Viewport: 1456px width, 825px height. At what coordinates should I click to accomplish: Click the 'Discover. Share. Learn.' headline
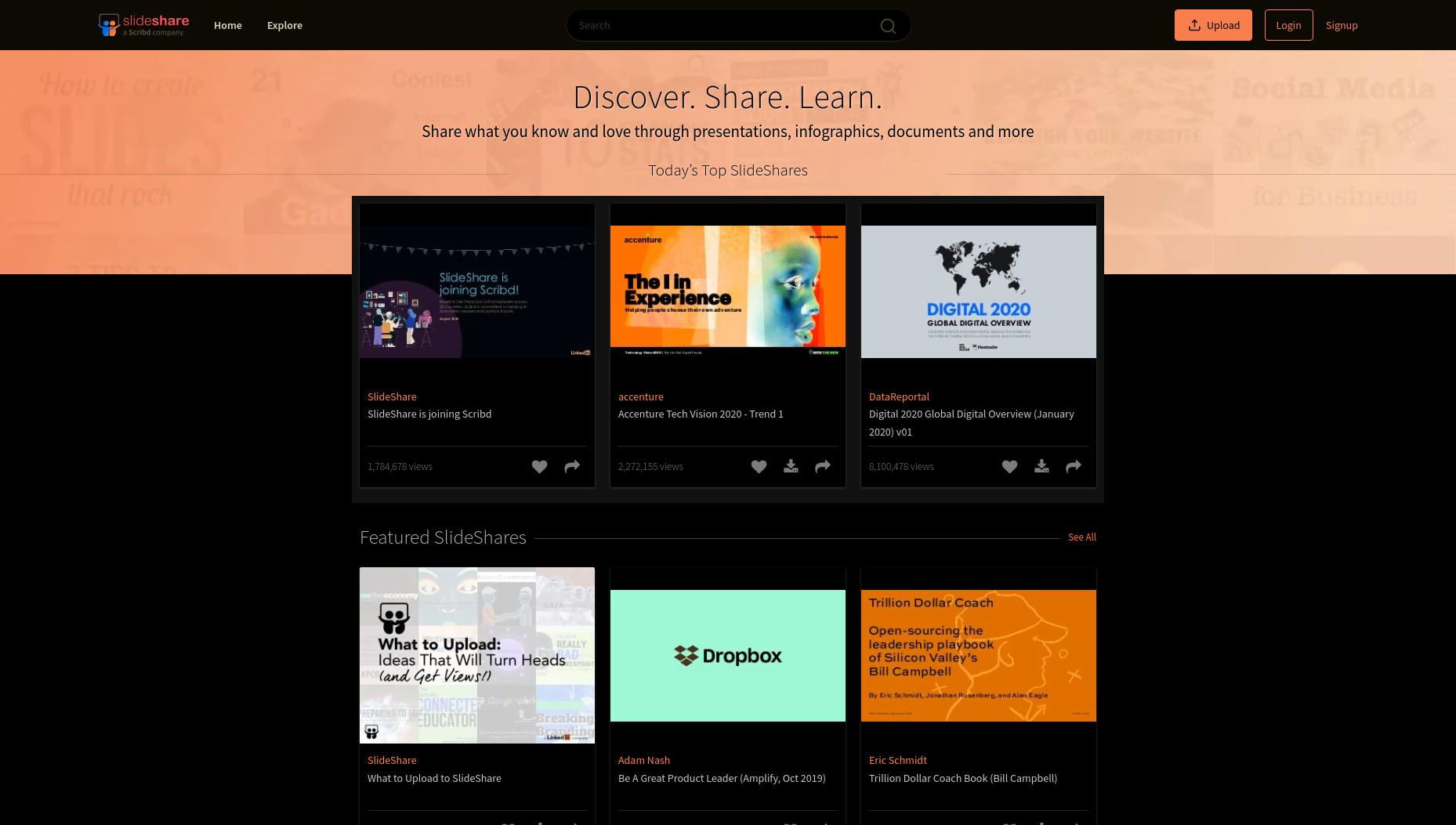728,97
